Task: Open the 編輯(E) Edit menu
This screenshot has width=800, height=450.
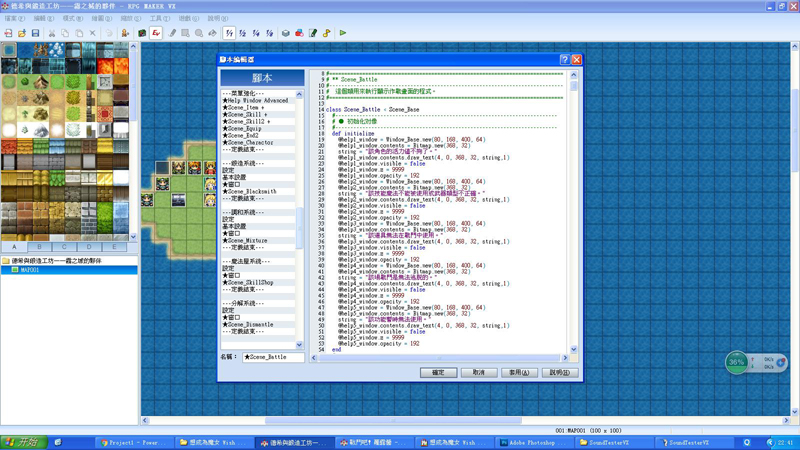Action: click(x=43, y=18)
